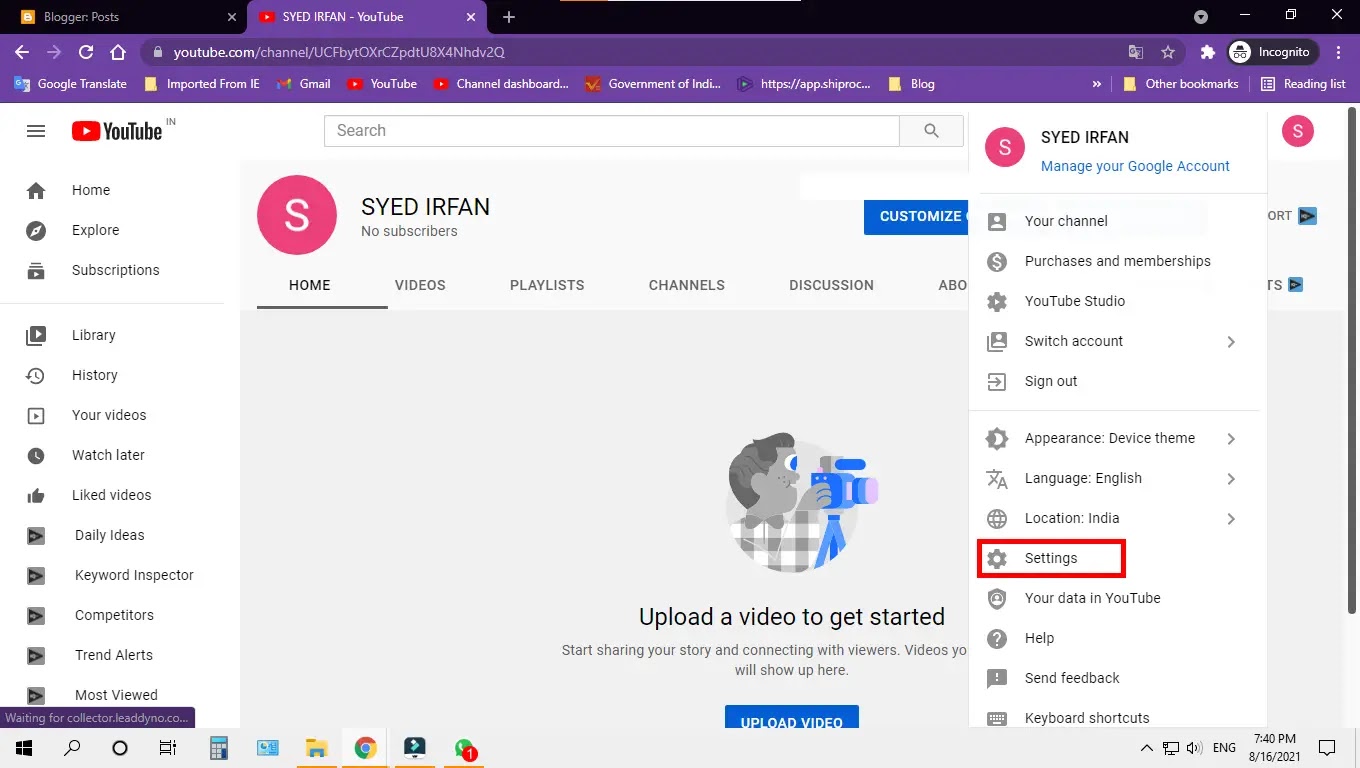This screenshot has width=1360, height=768.
Task: Open the Chrome tab search dropdown
Action: (1201, 17)
